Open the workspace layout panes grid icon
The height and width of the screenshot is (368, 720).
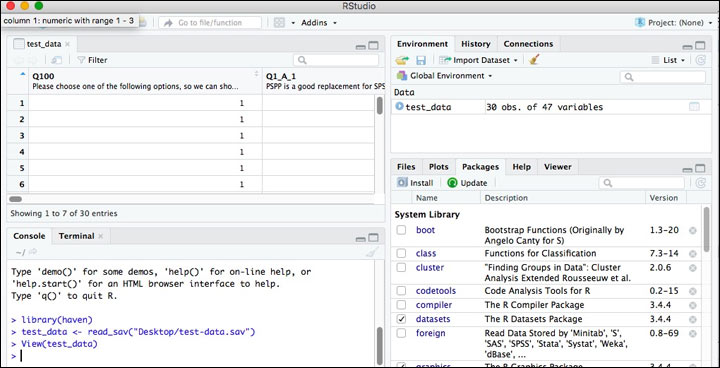(279, 23)
